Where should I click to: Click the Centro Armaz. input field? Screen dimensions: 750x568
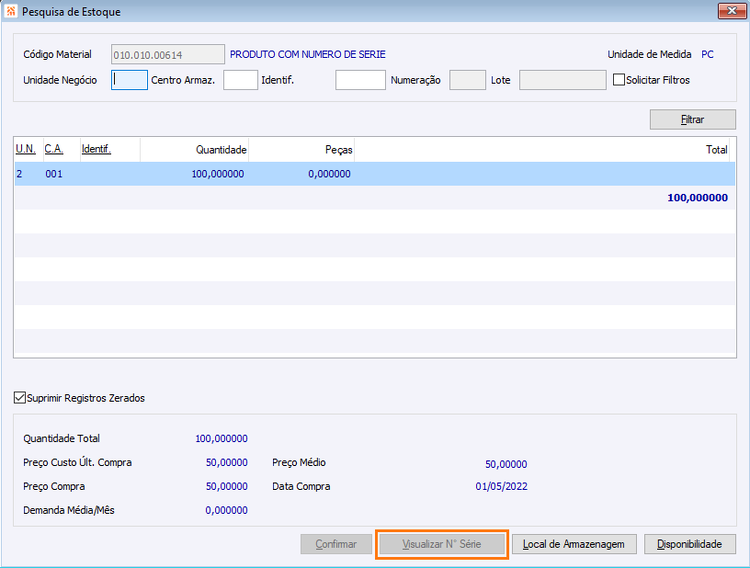(240, 80)
